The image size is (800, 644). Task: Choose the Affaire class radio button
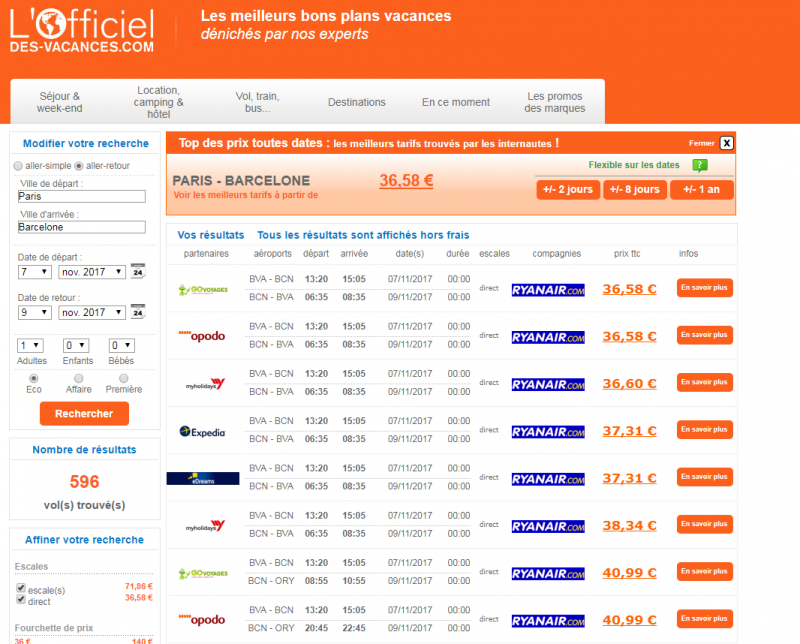point(79,378)
